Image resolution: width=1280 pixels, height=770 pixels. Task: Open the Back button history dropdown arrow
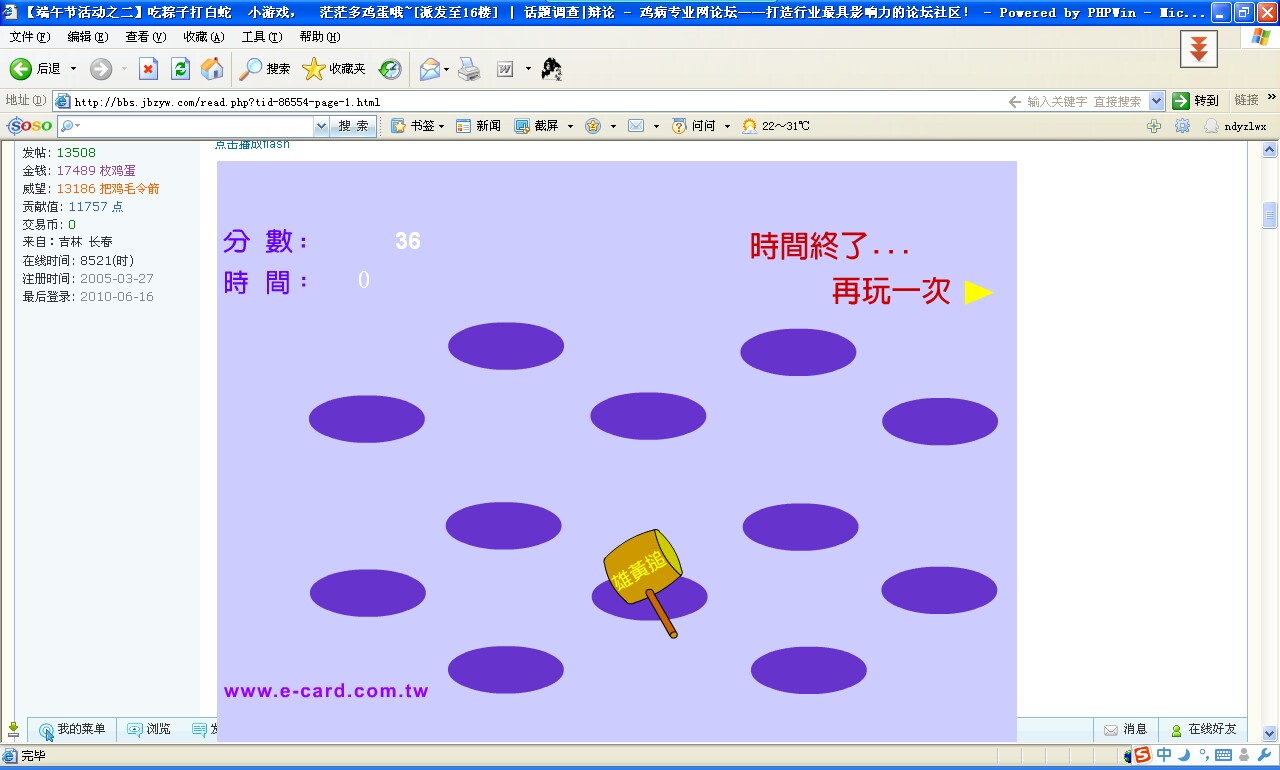[73, 69]
